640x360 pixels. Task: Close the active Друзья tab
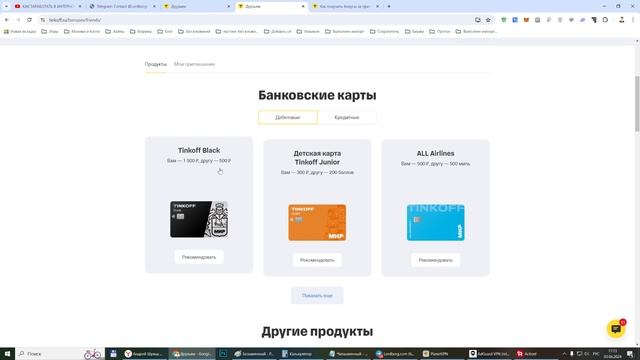pyautogui.click(x=303, y=7)
